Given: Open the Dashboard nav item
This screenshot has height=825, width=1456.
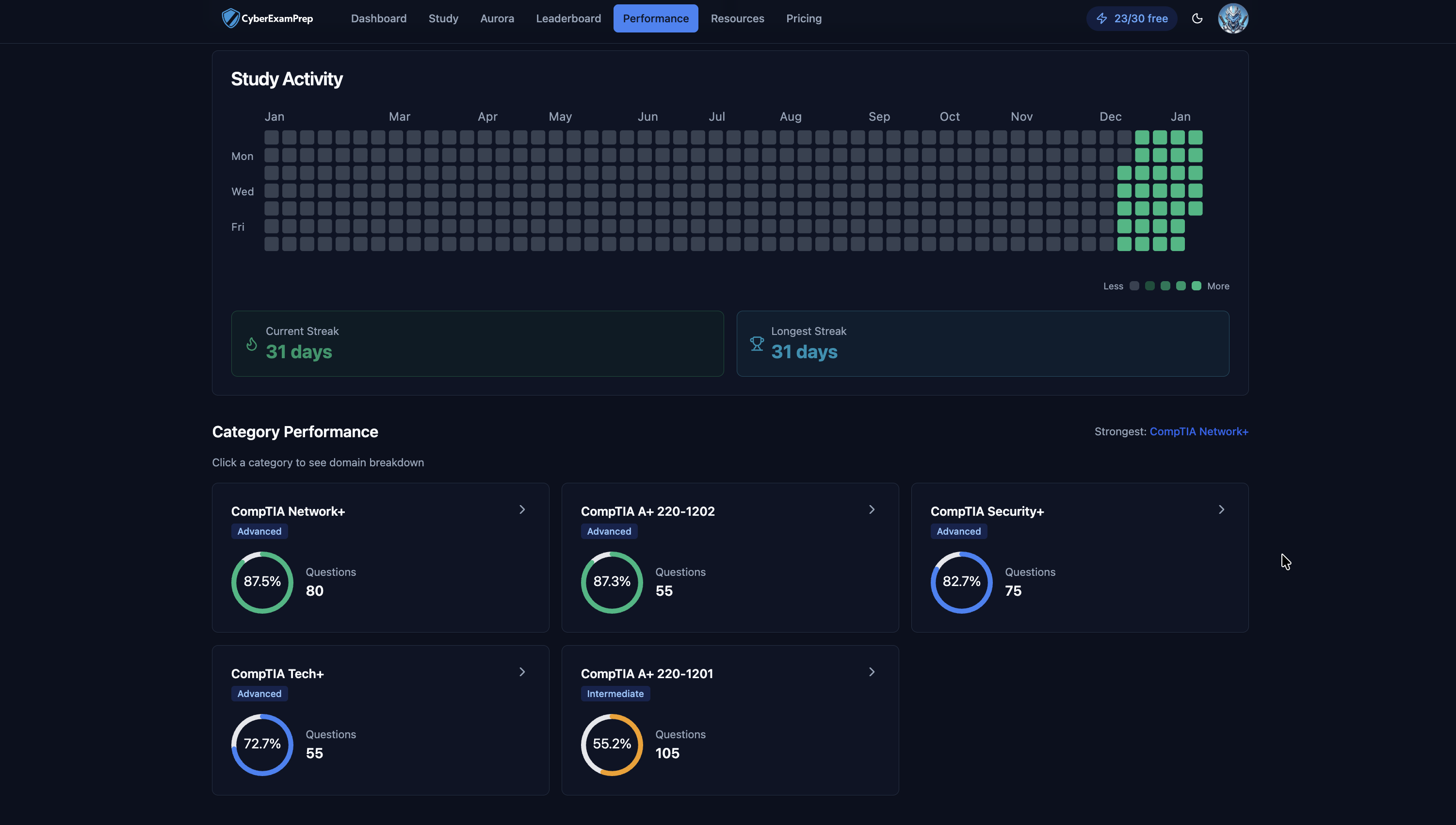Looking at the screenshot, I should tap(378, 18).
